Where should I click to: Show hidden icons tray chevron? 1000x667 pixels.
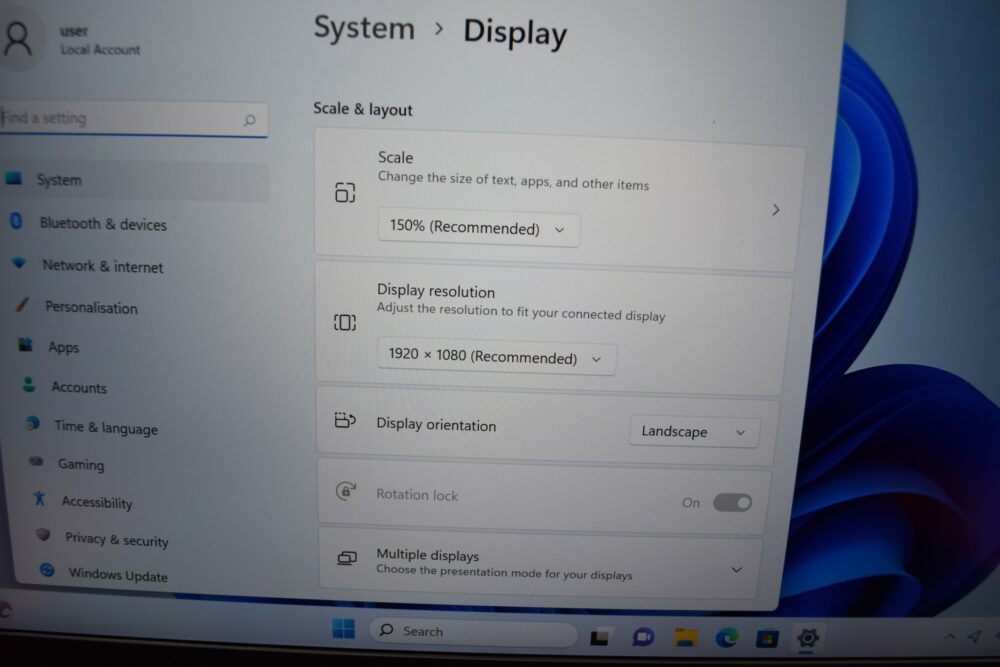tap(950, 636)
